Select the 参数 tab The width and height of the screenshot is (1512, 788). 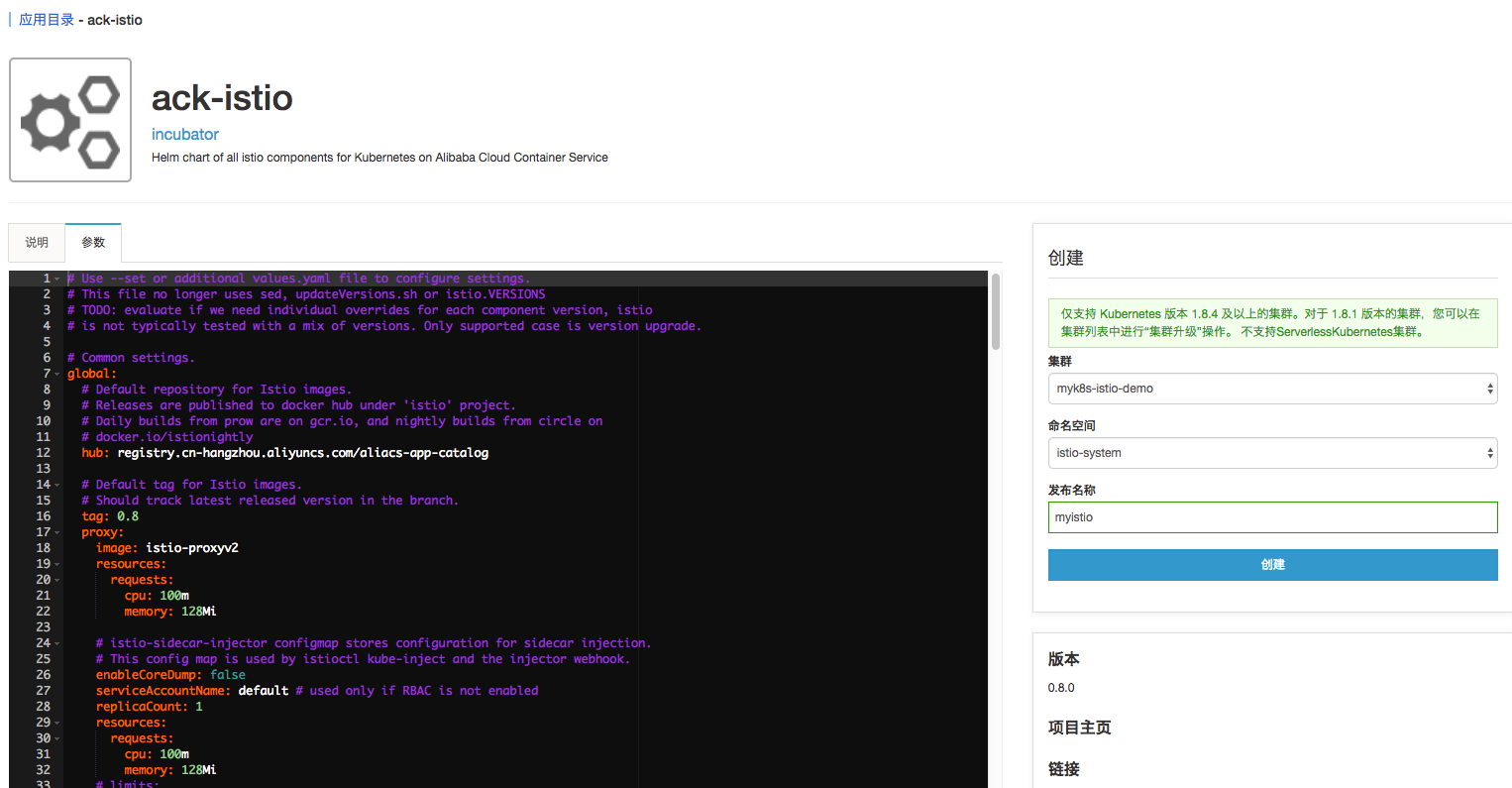[93, 243]
